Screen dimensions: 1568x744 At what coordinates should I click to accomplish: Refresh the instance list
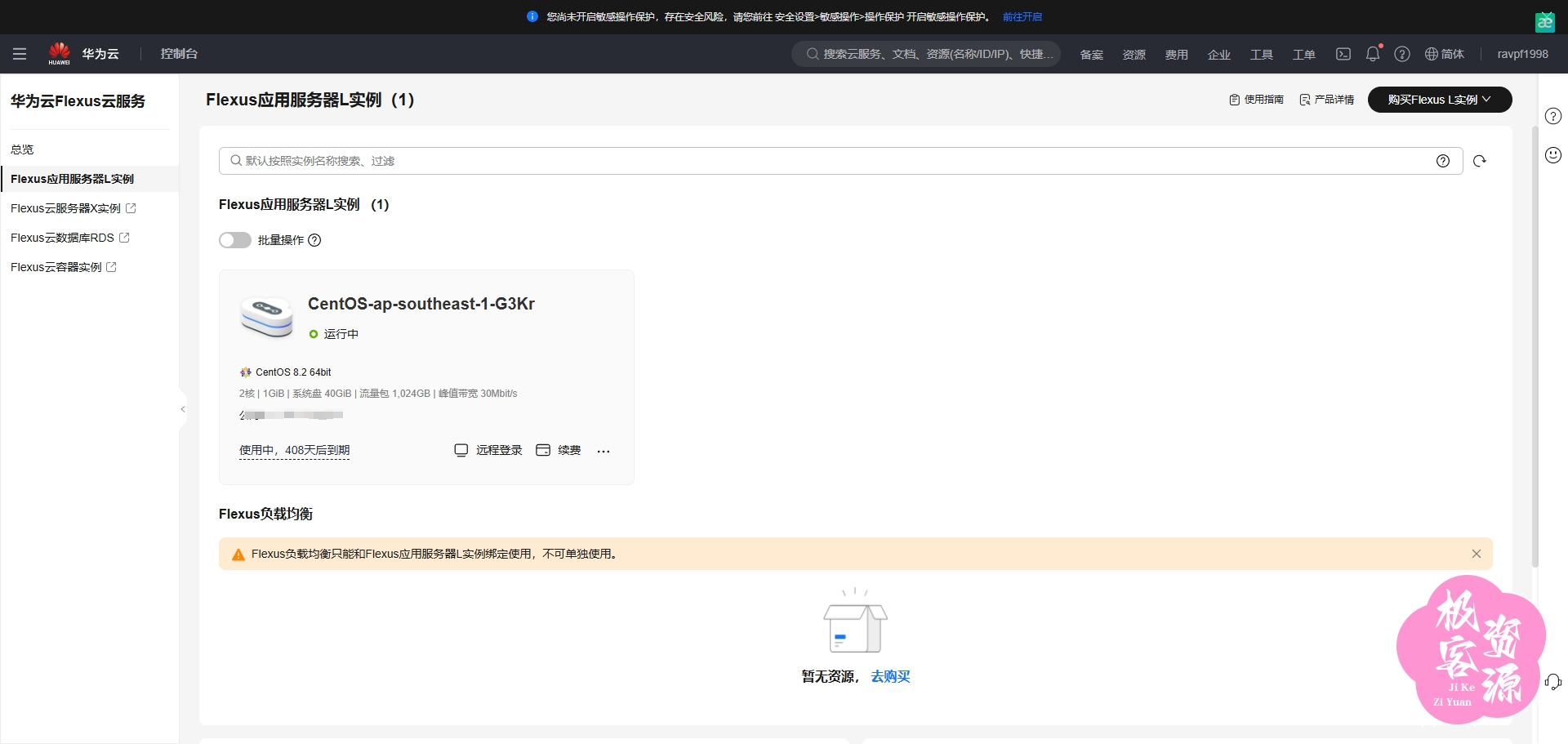[1479, 161]
